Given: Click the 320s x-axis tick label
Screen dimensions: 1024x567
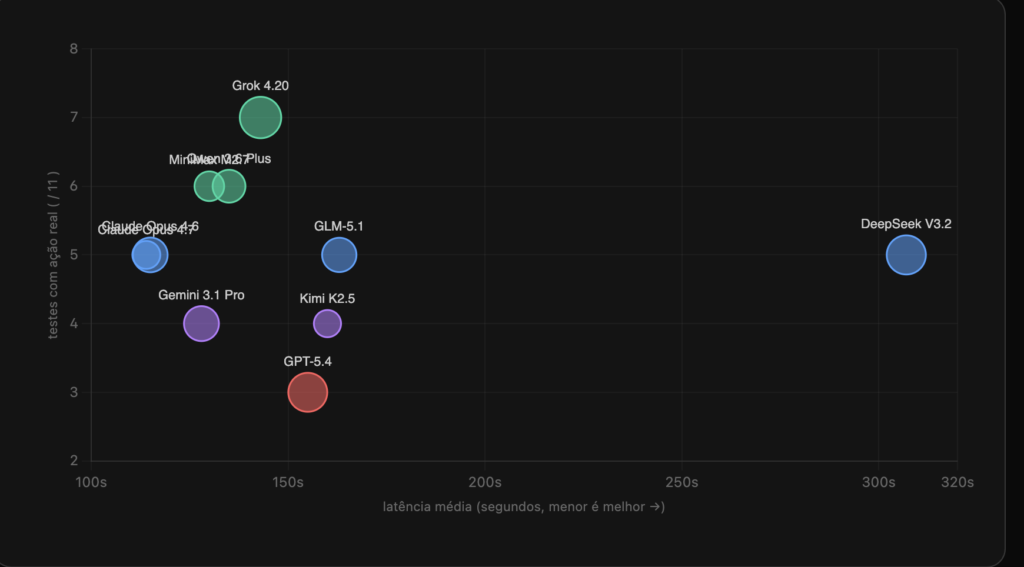Looking at the screenshot, I should pyautogui.click(x=957, y=482).
